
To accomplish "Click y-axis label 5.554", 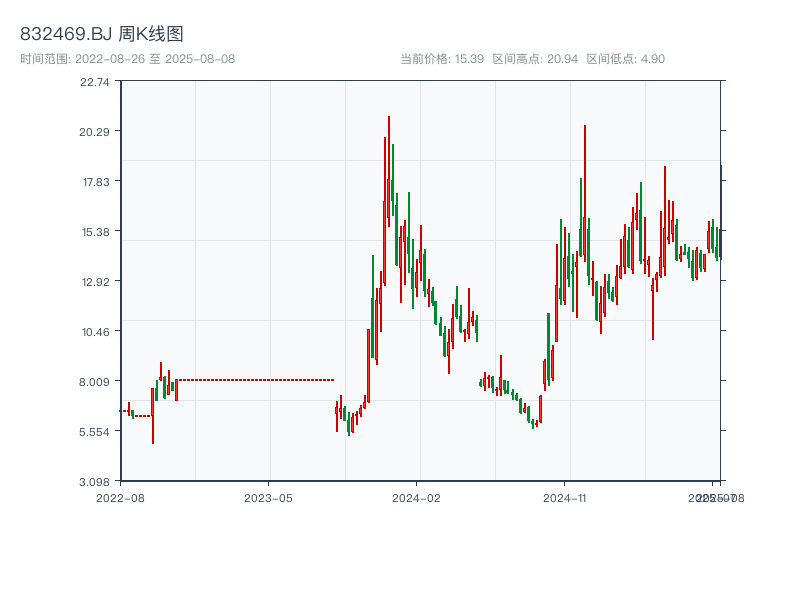I will pos(94,432).
